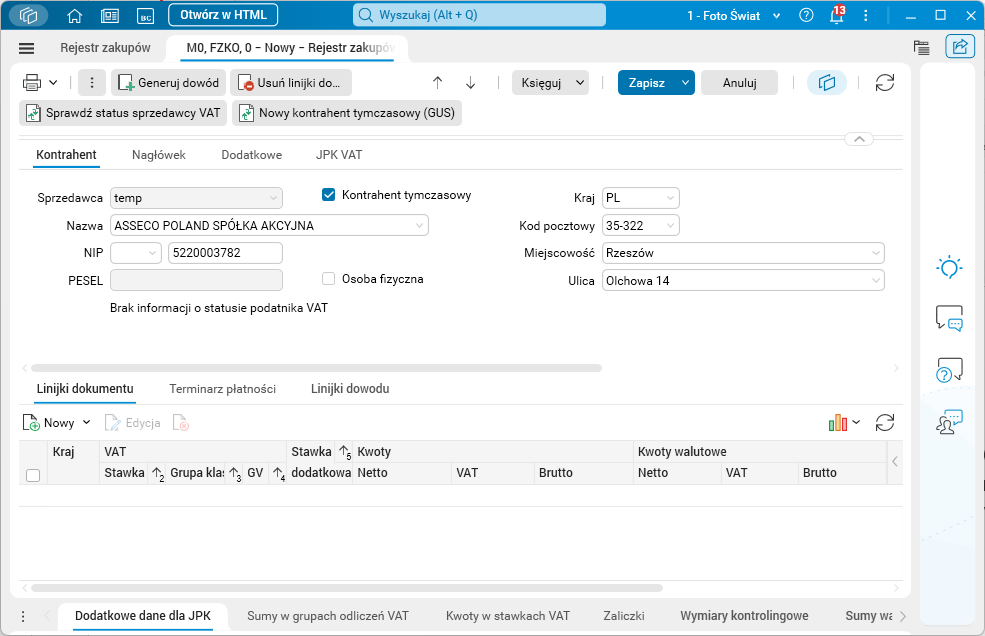Tick the select-all checkbox in lines grid
Image resolution: width=985 pixels, height=636 pixels.
click(33, 475)
